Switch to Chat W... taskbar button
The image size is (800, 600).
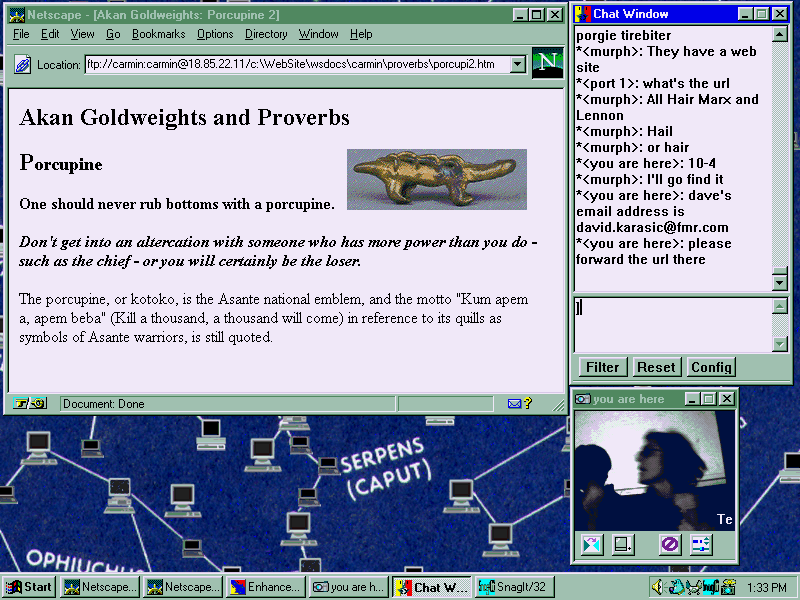[x=432, y=587]
